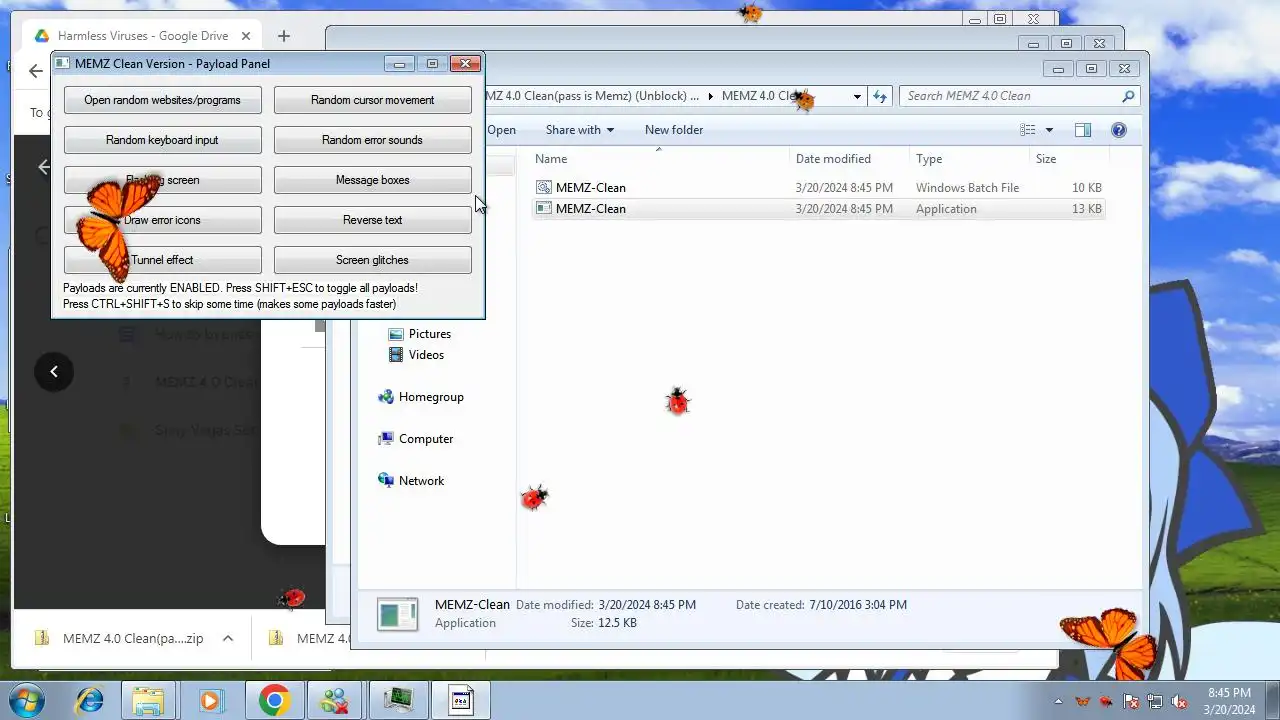This screenshot has height=720, width=1280.
Task: Click Open in the Explorer toolbar
Action: [501, 130]
